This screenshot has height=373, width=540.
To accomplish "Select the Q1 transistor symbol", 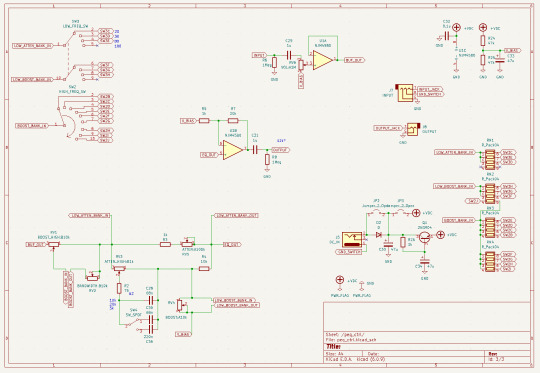I will (425, 238).
